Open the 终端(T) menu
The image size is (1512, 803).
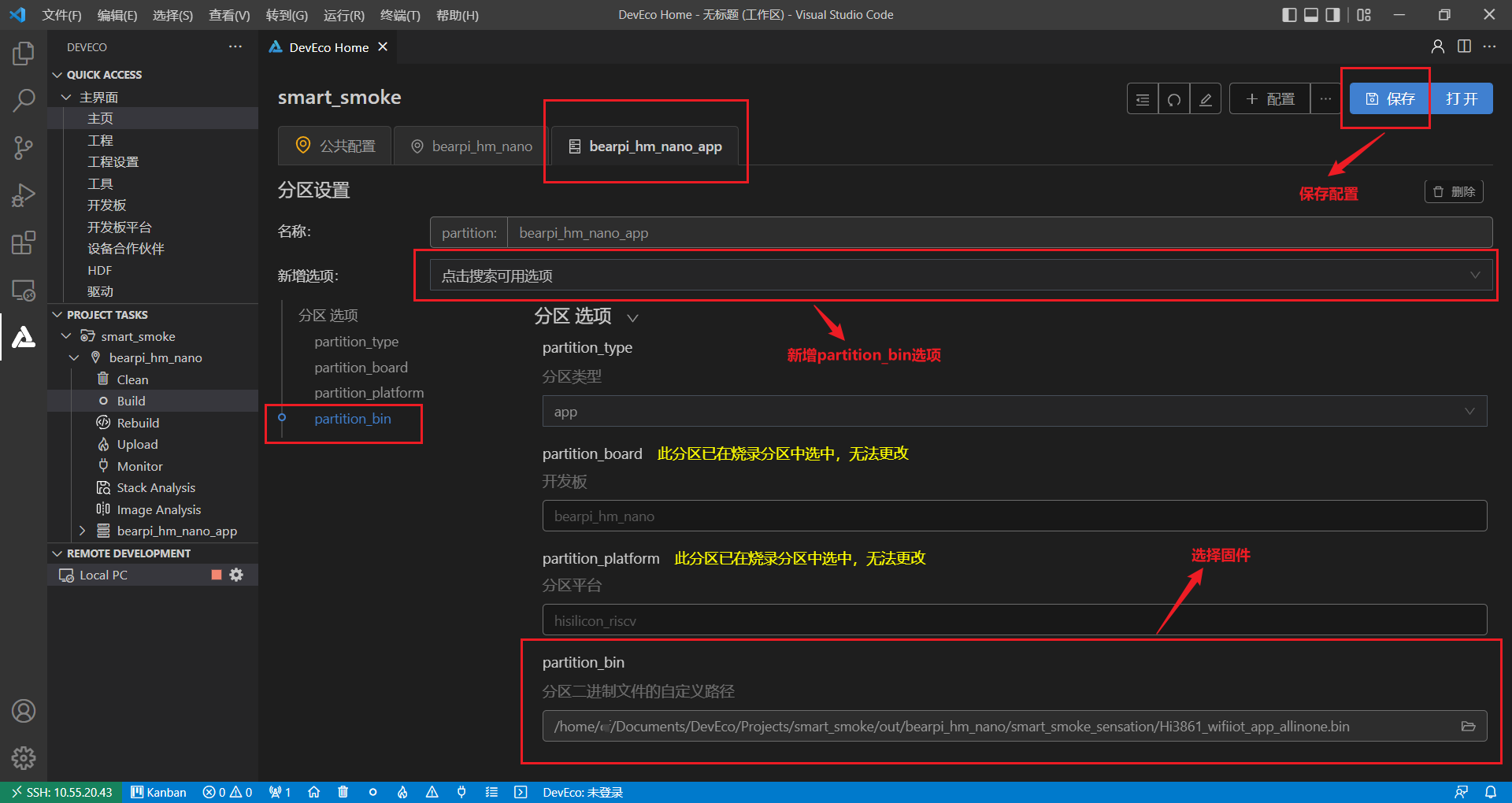click(x=400, y=15)
